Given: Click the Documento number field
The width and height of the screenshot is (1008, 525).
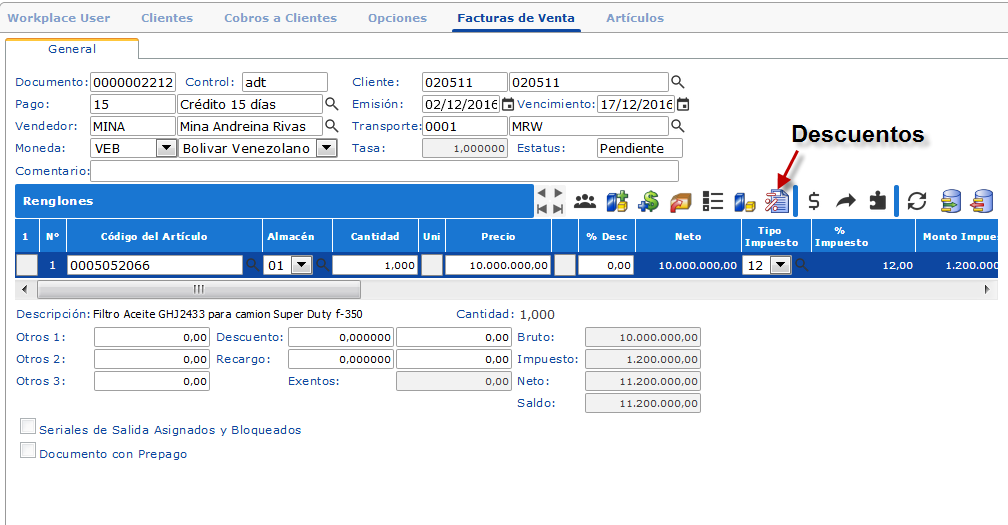Looking at the screenshot, I should point(133,82).
